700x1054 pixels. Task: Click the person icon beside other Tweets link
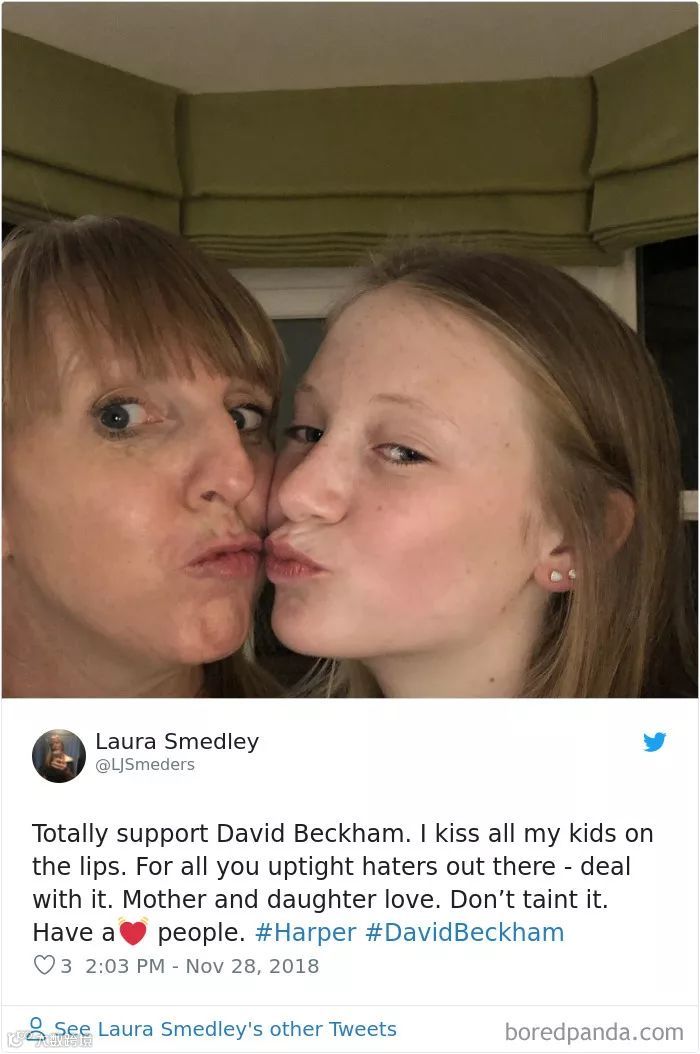[36, 1028]
